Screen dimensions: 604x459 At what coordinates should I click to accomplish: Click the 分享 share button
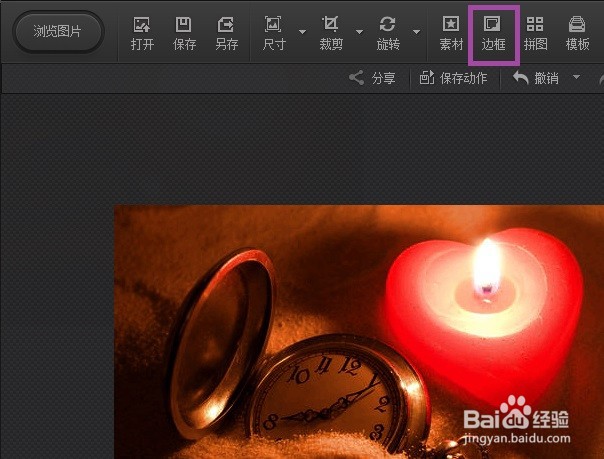[372, 78]
